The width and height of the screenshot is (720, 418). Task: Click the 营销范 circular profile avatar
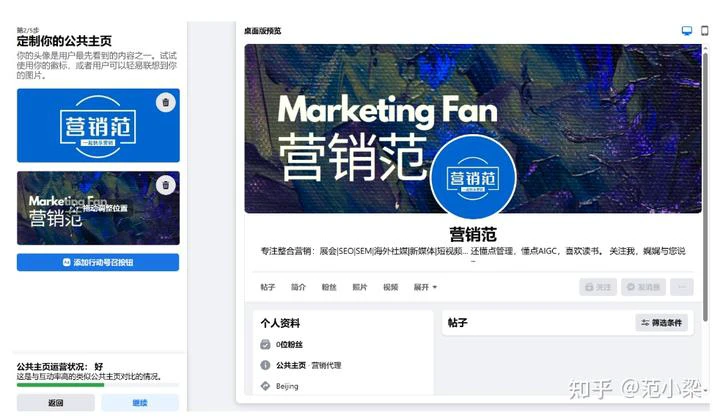click(473, 178)
